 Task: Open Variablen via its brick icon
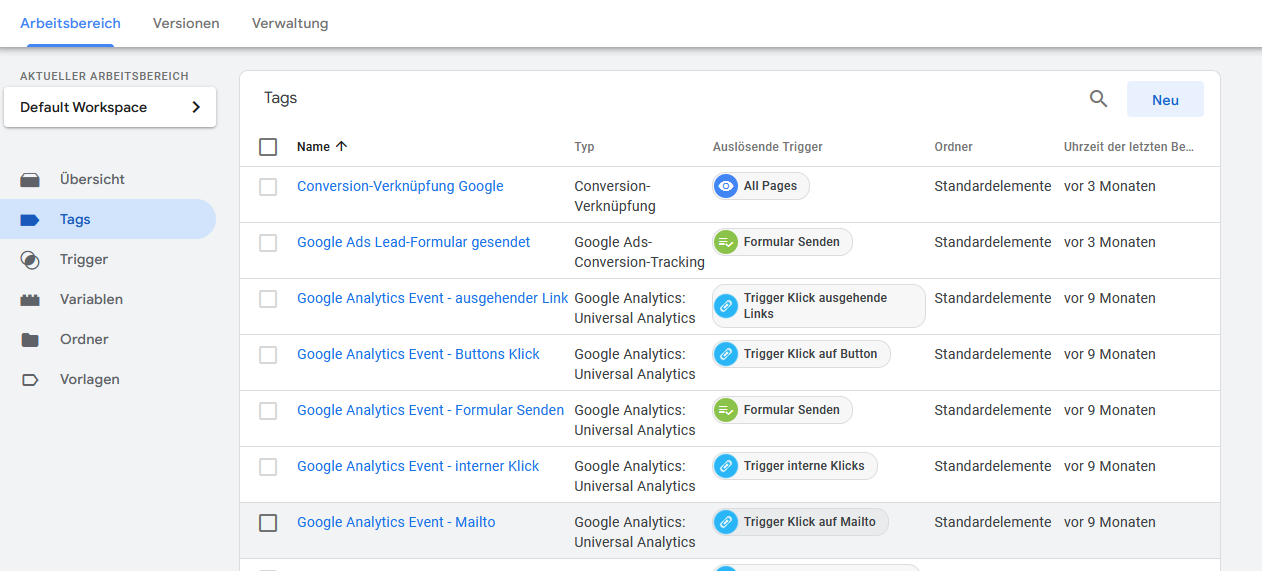(x=30, y=300)
